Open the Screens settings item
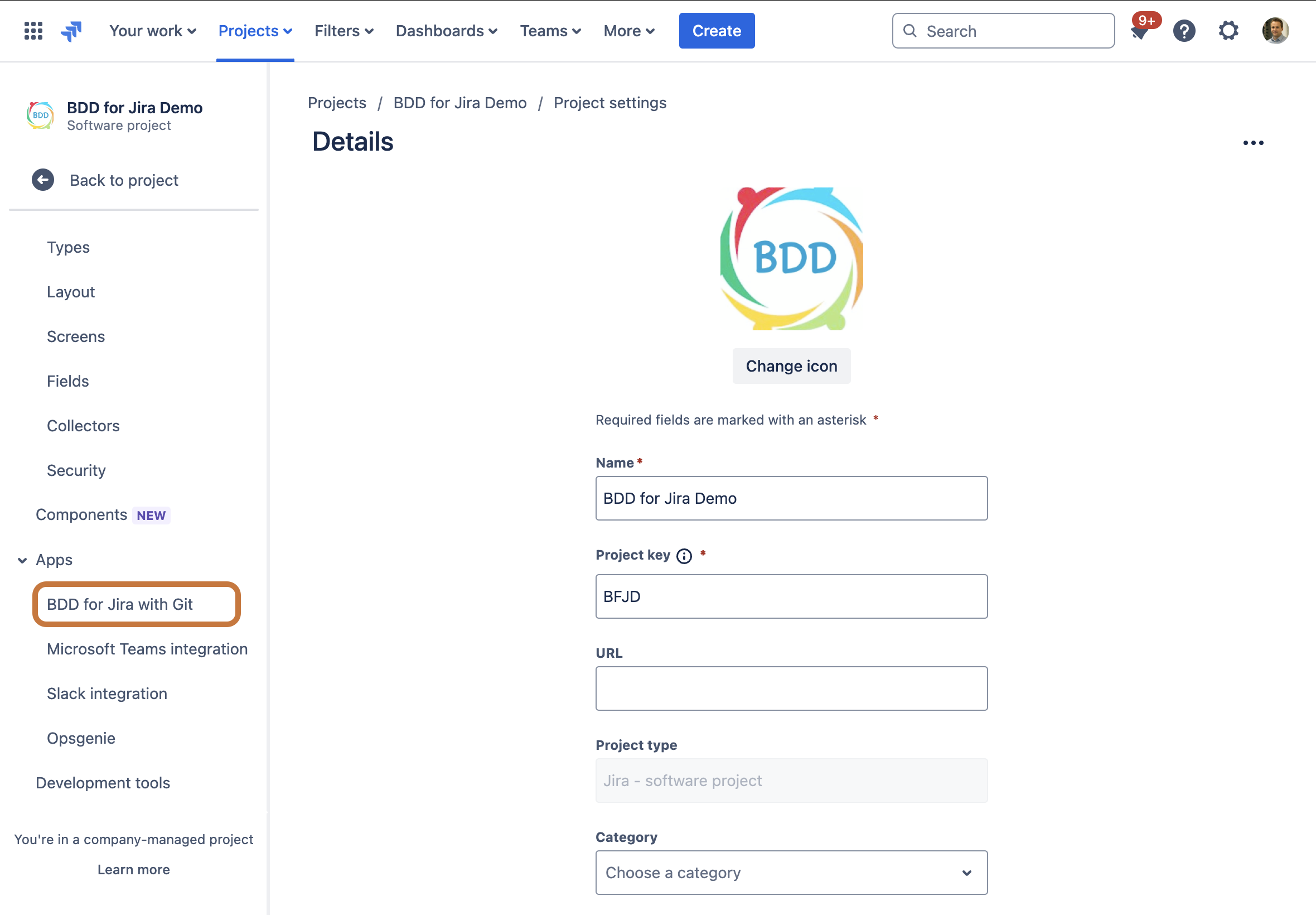The width and height of the screenshot is (1316, 915). coord(76,336)
